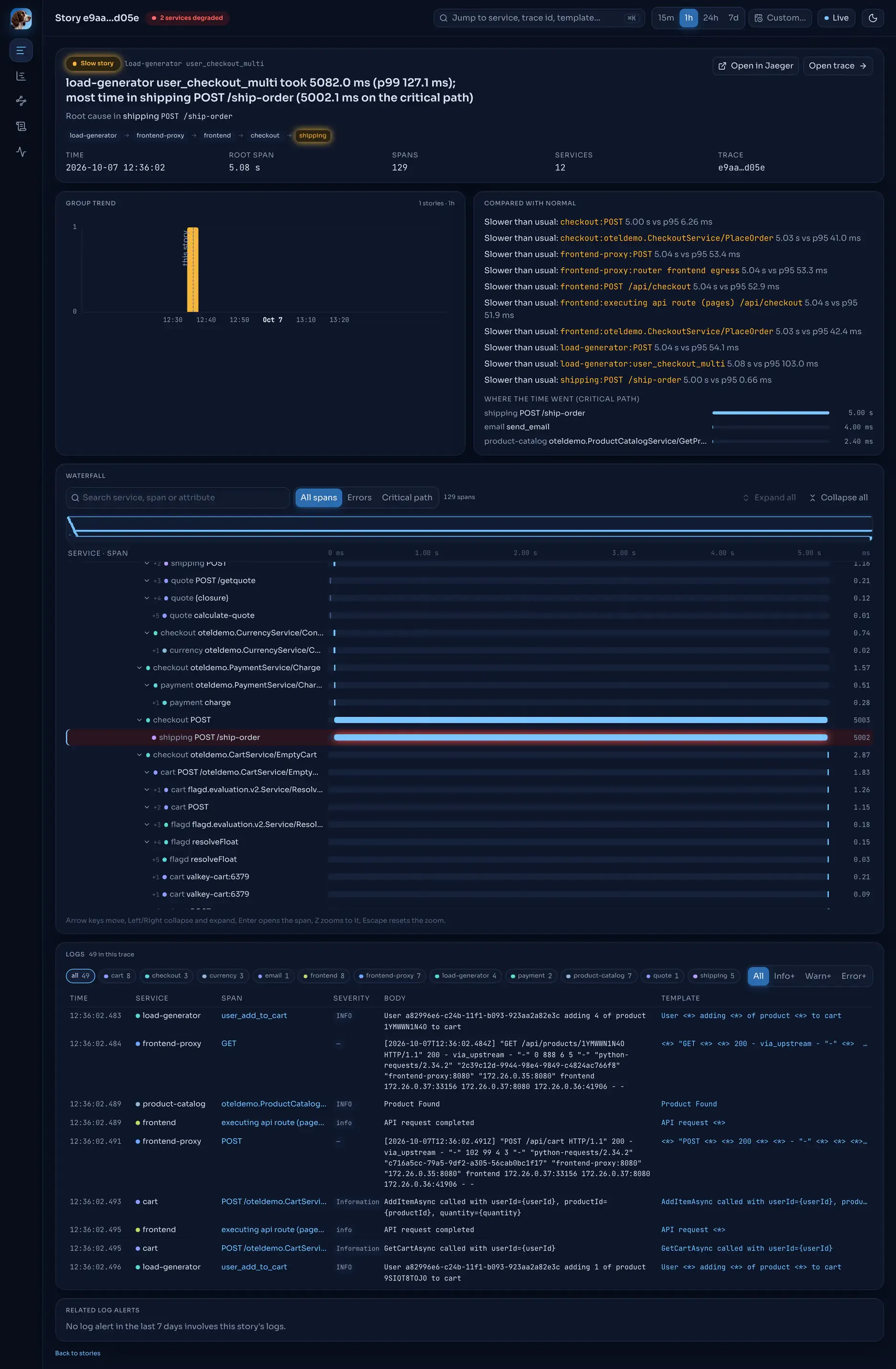The height and width of the screenshot is (1369, 896).
Task: Switch to All spans tab
Action: tap(319, 497)
